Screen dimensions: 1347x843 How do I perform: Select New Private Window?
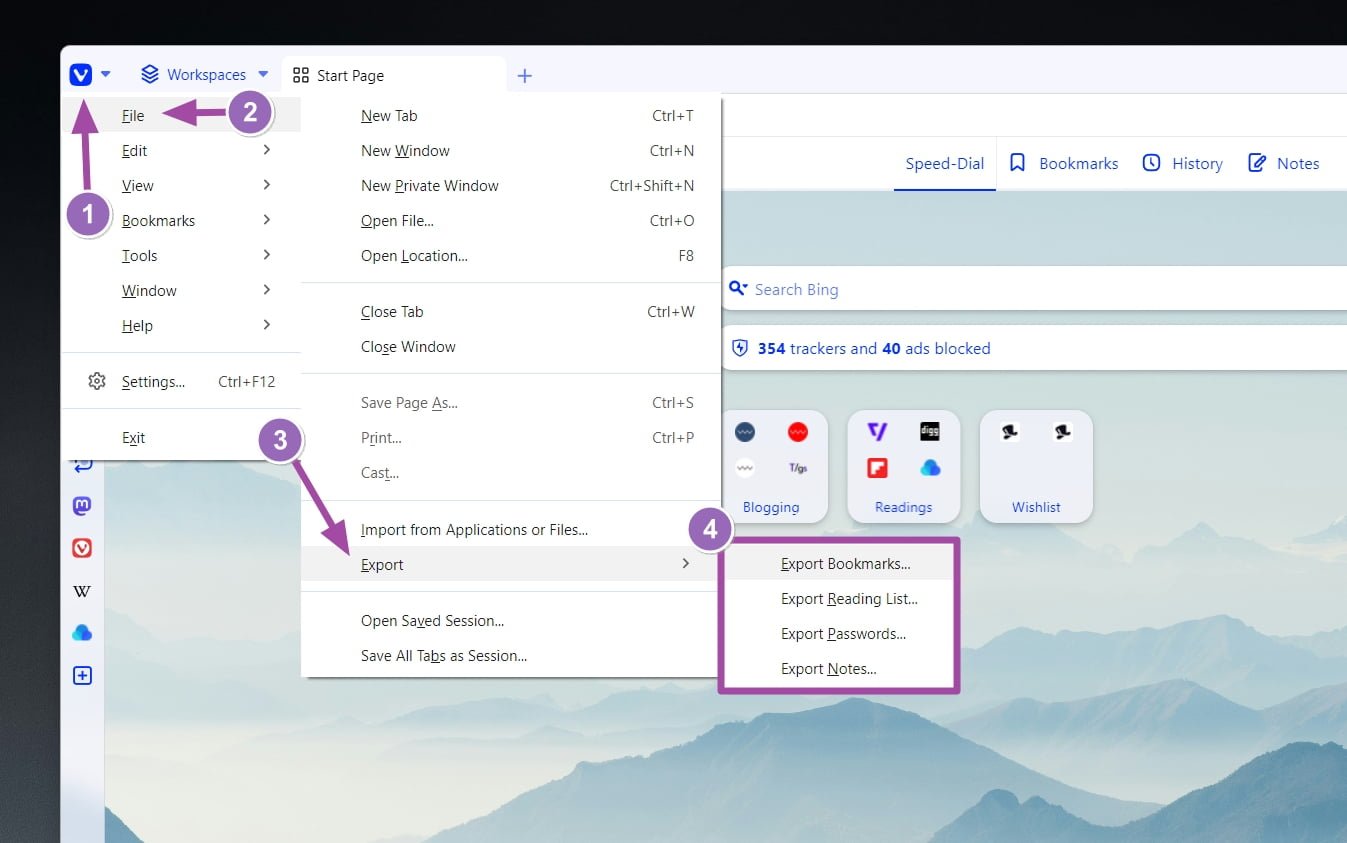pyautogui.click(x=511, y=185)
